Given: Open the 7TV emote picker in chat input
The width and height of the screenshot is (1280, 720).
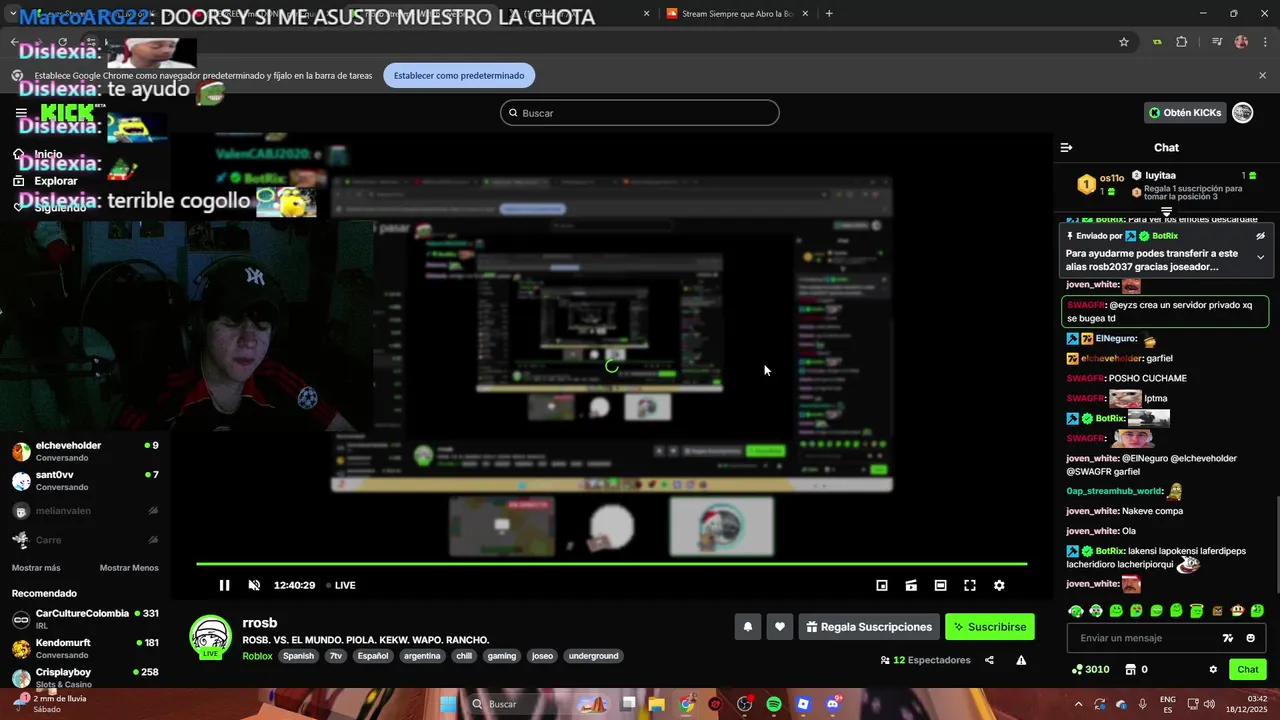Looking at the screenshot, I should 1228,638.
